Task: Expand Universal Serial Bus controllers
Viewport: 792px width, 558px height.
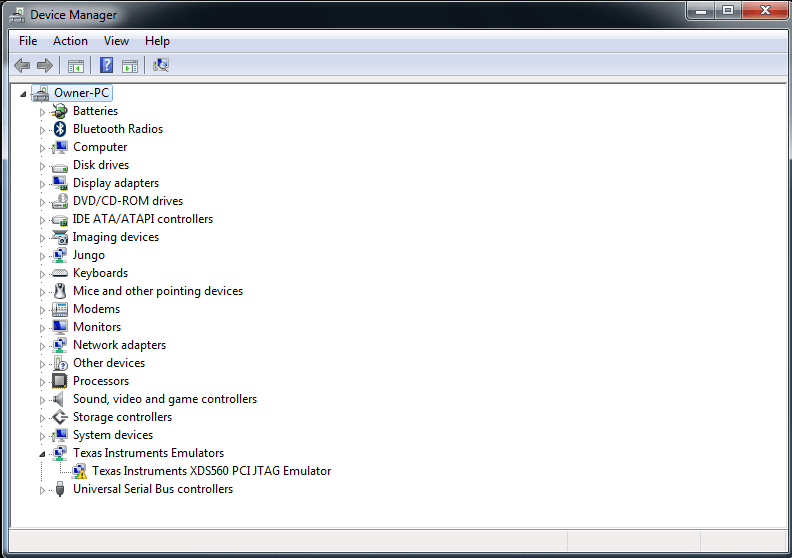Action: [42, 490]
